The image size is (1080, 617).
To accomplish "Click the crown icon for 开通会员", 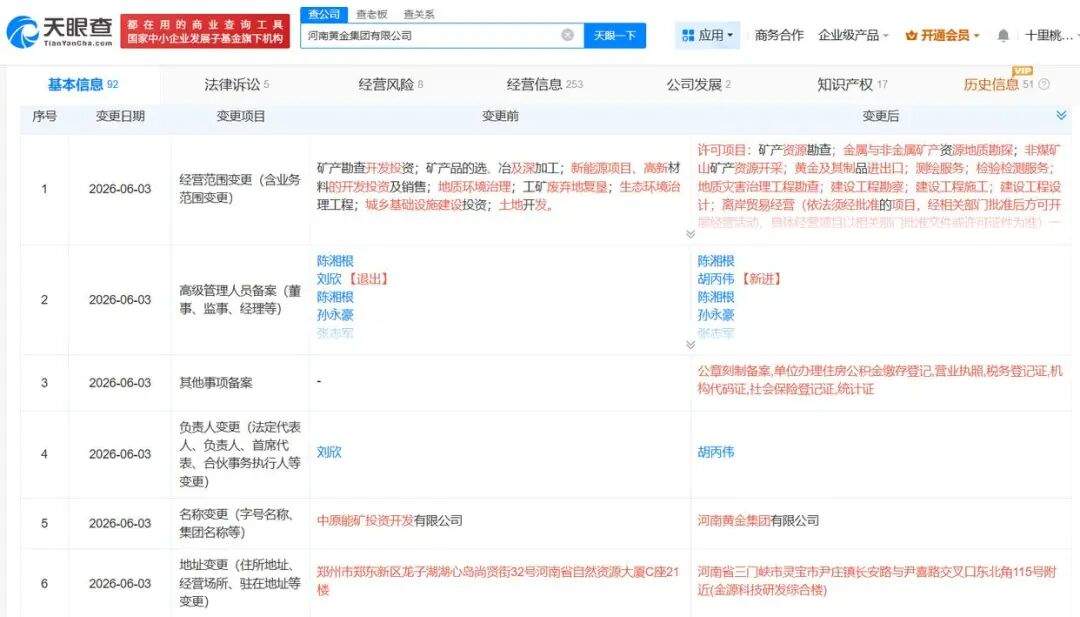I will click(x=911, y=35).
